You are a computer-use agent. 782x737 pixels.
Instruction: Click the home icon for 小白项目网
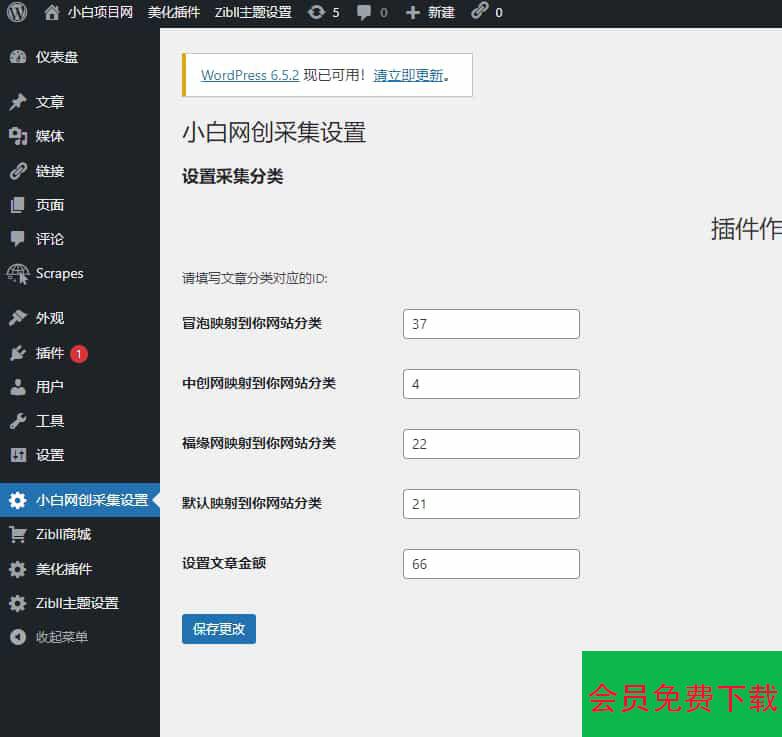pos(51,12)
